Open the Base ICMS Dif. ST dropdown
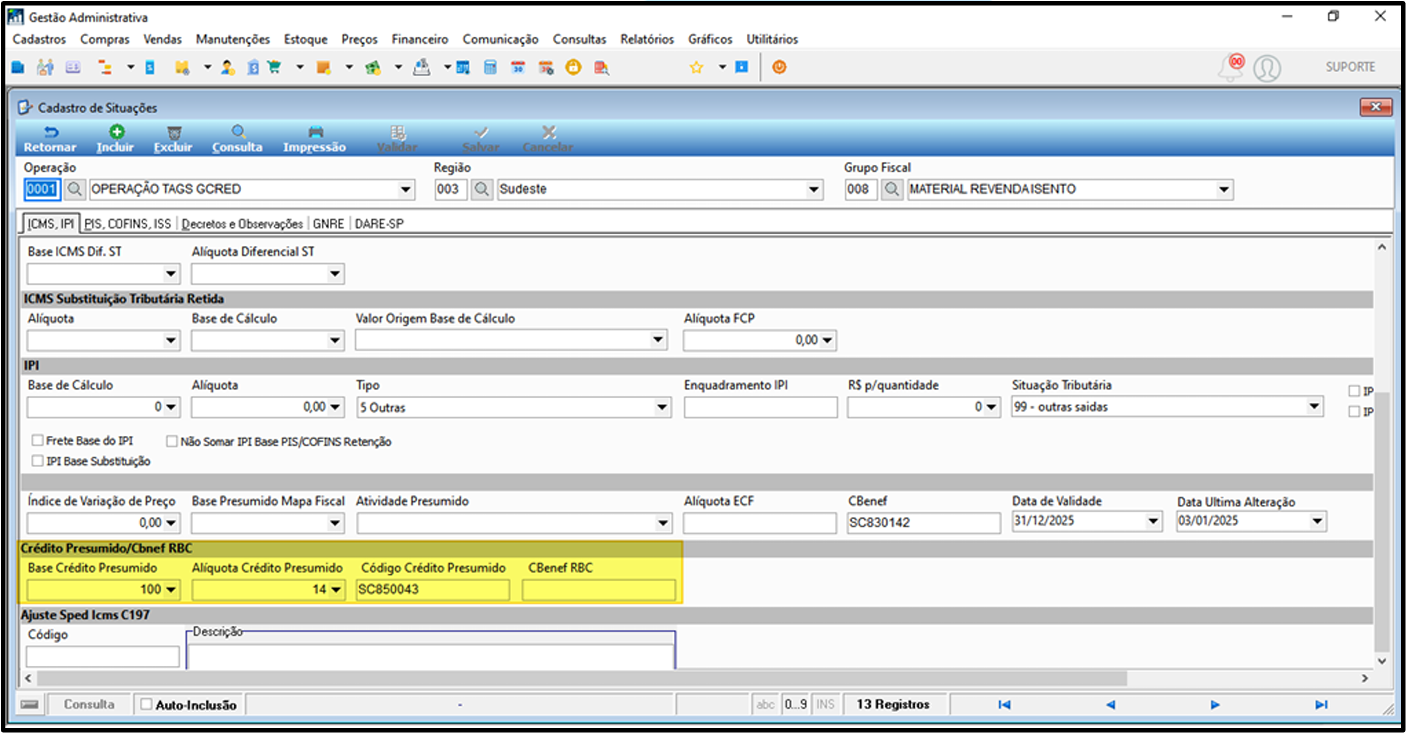 pyautogui.click(x=171, y=274)
